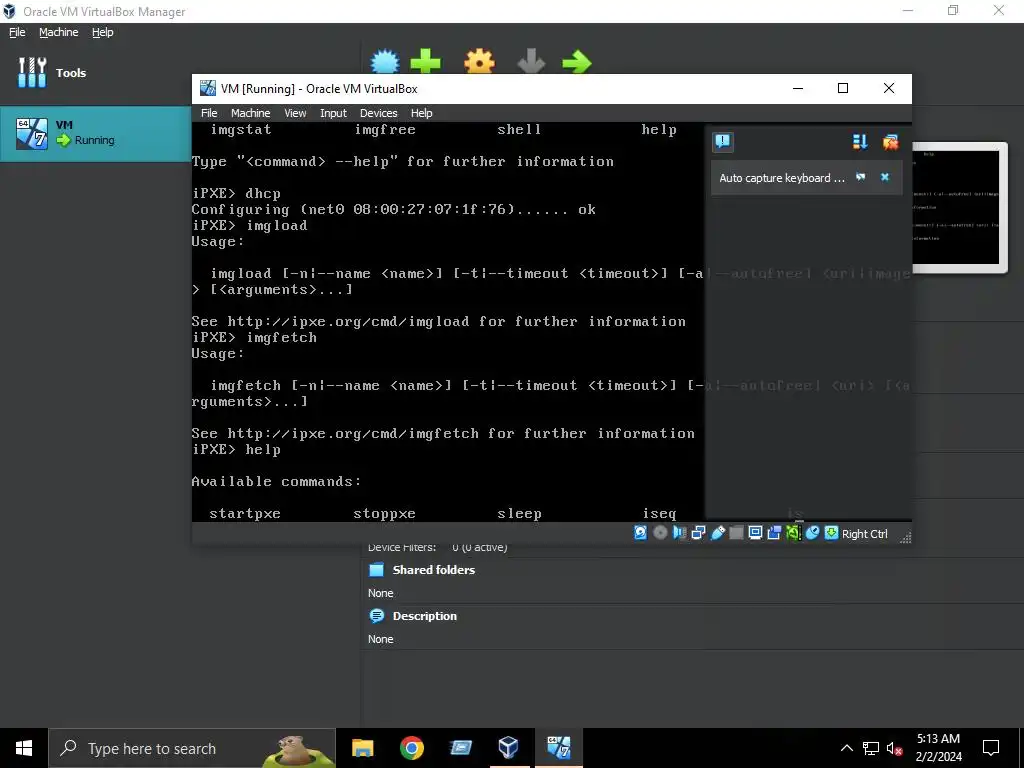
Task: Click the Show green arrow icon
Action: pyautogui.click(x=577, y=62)
